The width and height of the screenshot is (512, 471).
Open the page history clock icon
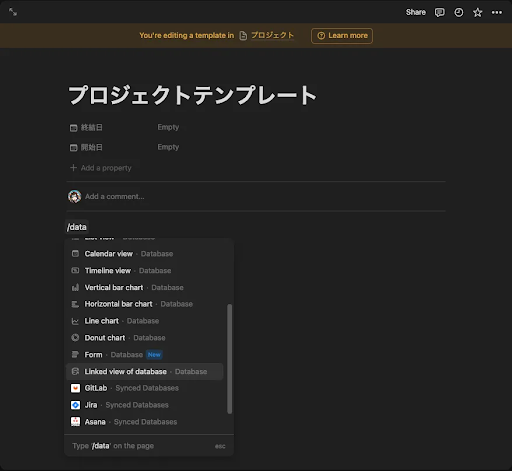tap(459, 12)
